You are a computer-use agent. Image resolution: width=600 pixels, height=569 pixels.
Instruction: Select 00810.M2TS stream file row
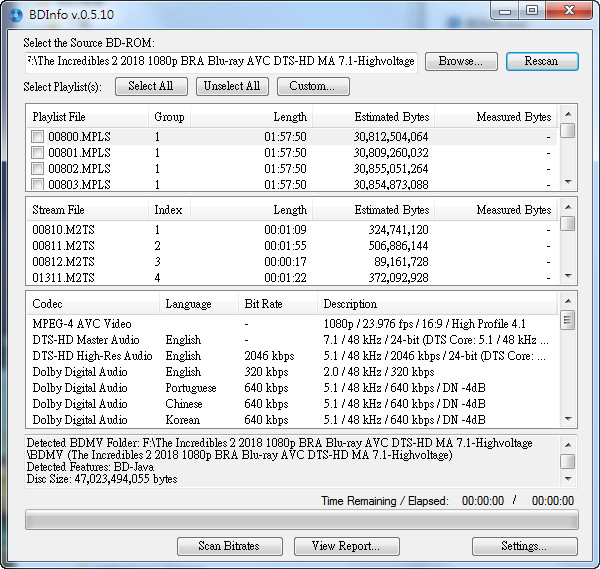pyautogui.click(x=292, y=230)
